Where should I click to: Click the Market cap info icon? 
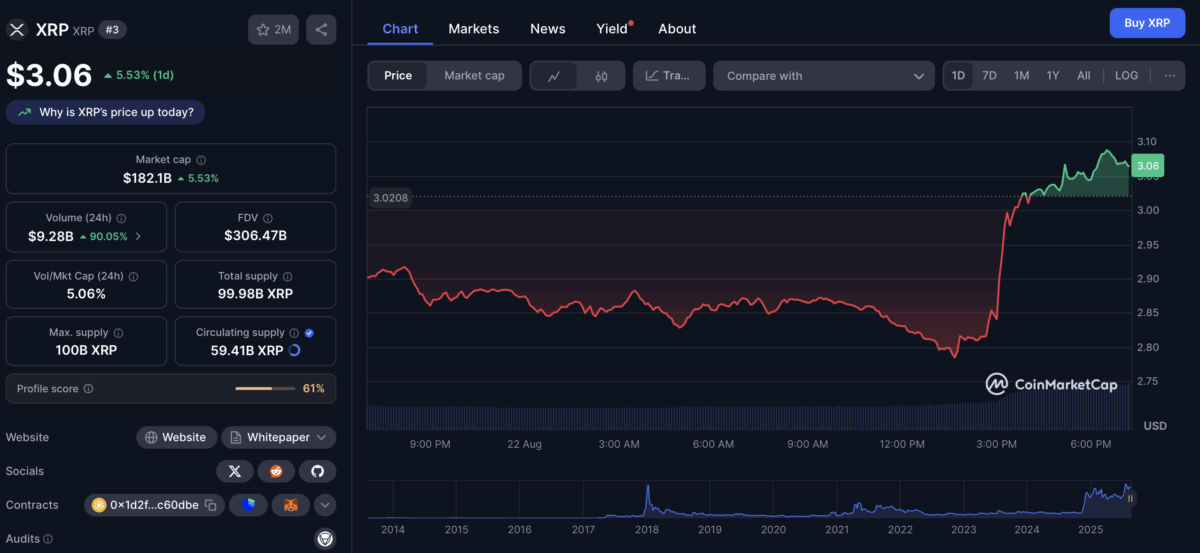pyautogui.click(x=201, y=160)
